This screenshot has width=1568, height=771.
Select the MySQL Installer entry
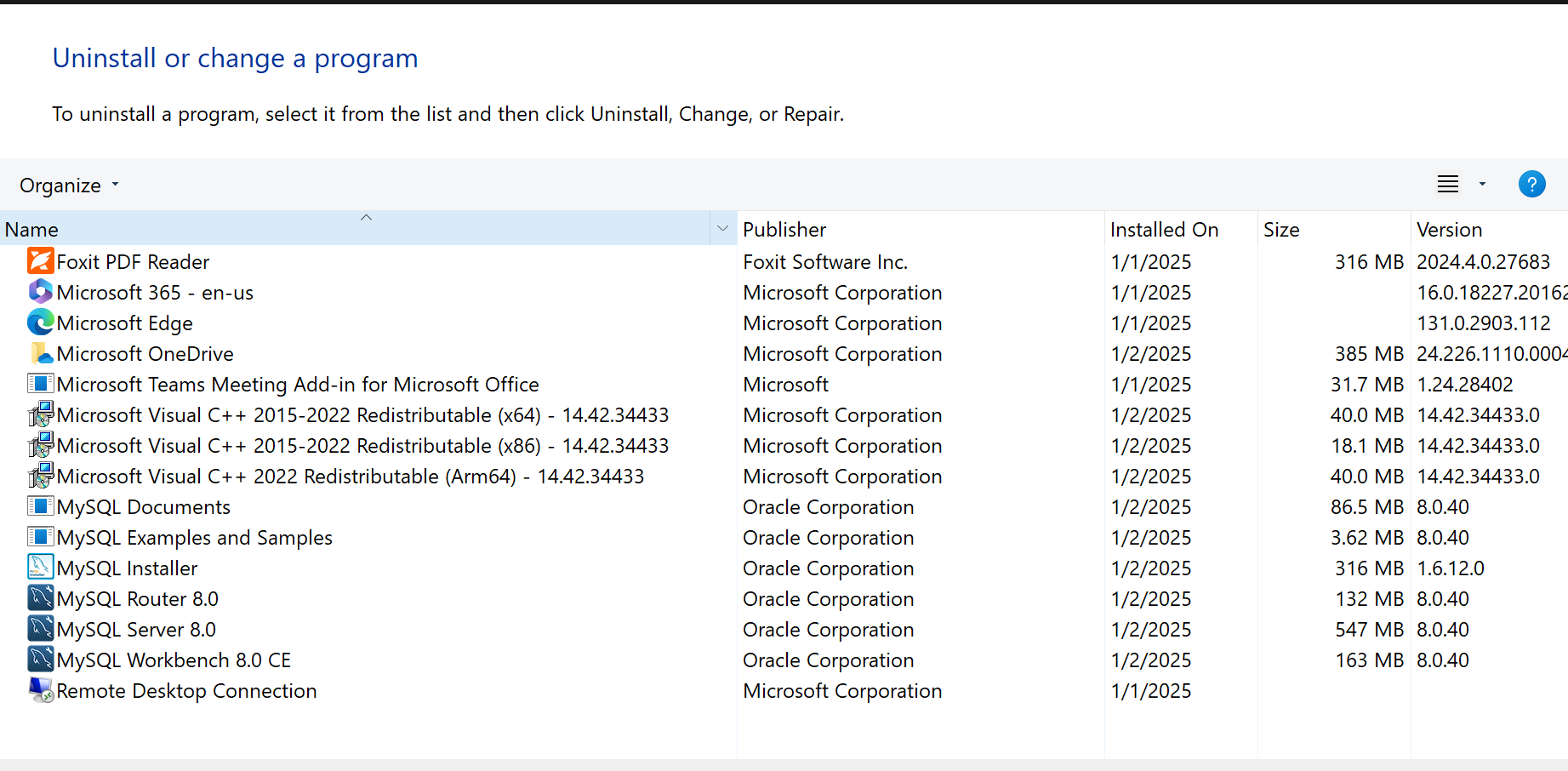128,568
